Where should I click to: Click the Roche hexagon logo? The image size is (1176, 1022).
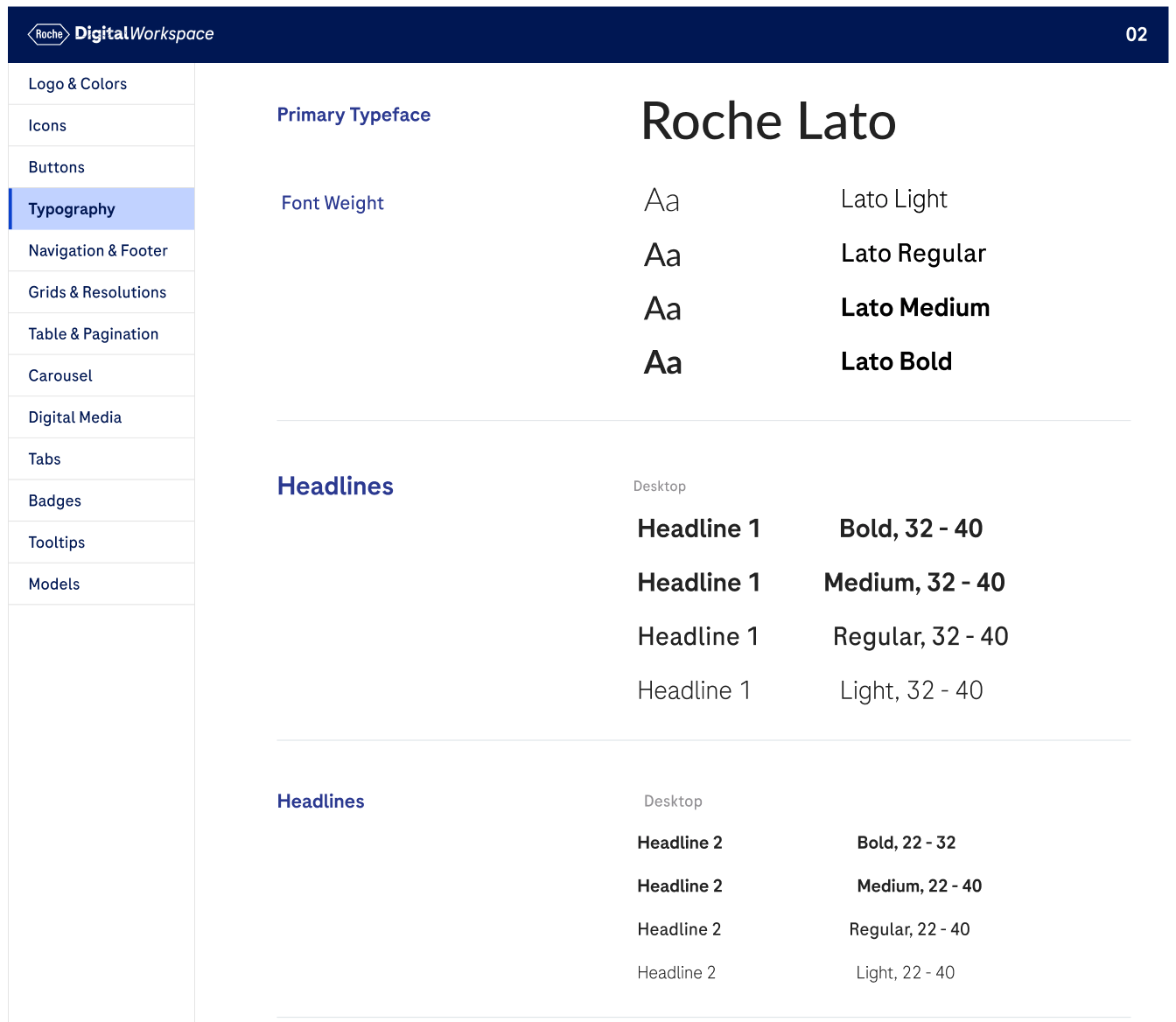click(48, 34)
